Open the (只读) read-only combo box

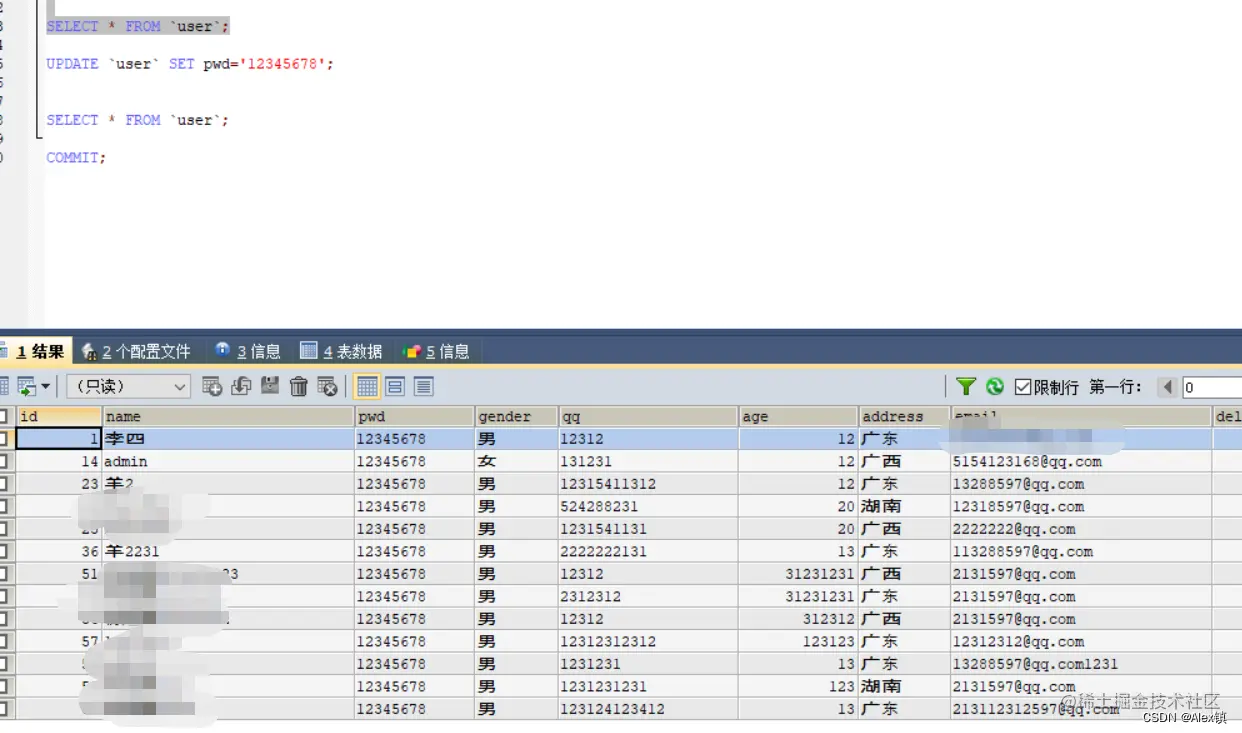click(128, 386)
